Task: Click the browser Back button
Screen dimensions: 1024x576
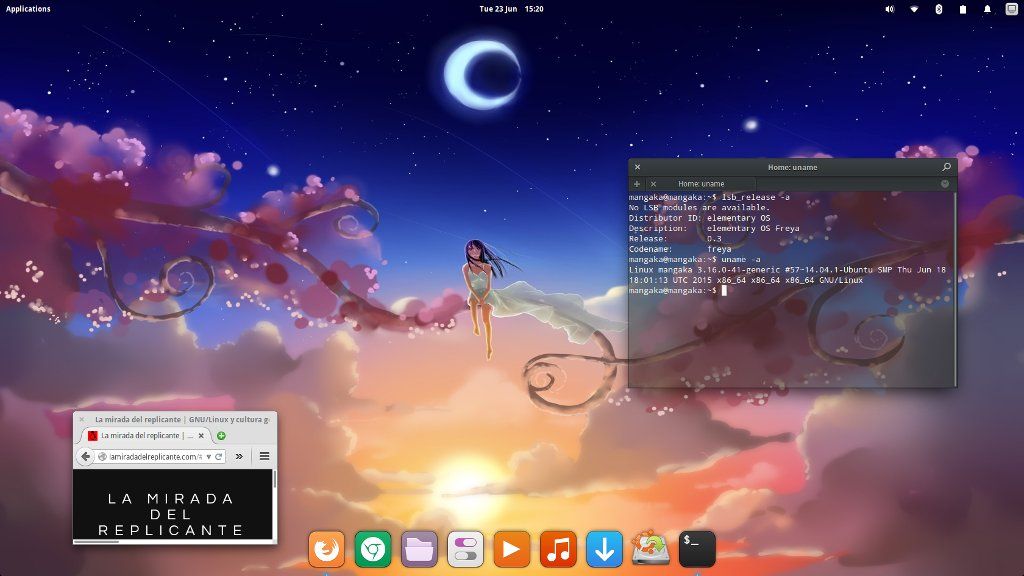Action: 85,456
